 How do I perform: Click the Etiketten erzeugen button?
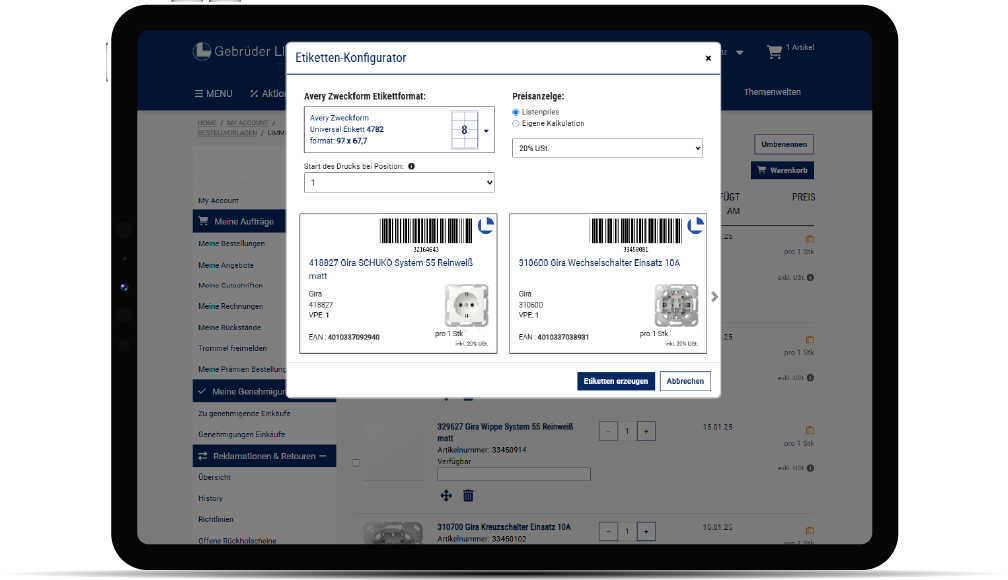(616, 381)
